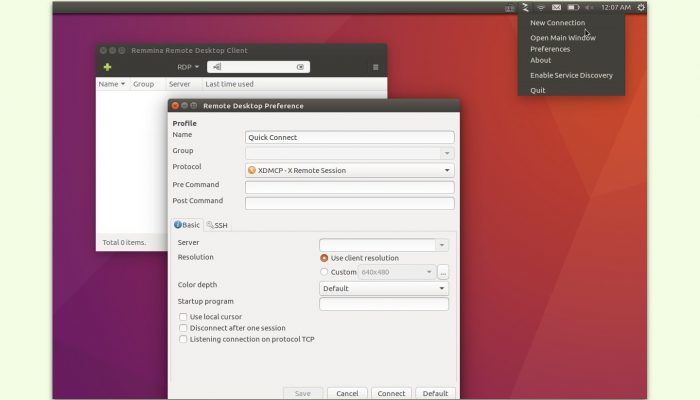Screen dimensions: 700x400
Task: Open the Protocol dropdown showing XDMCP
Action: coord(350,170)
